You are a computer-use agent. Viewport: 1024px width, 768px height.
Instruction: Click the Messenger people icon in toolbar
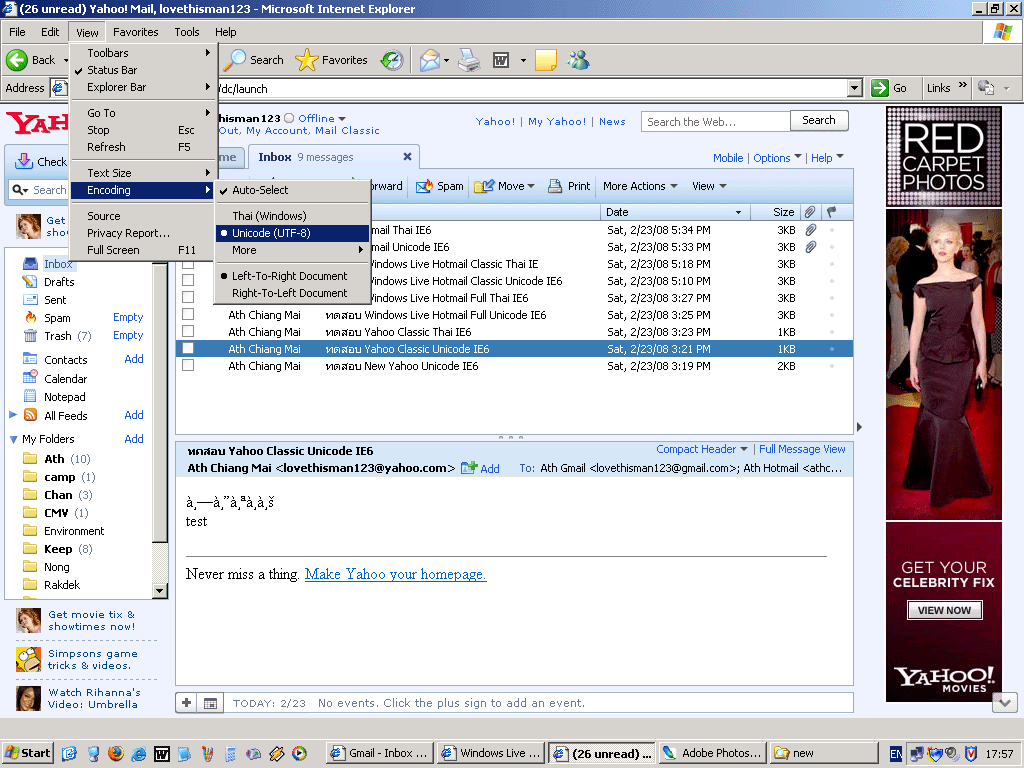coord(579,60)
